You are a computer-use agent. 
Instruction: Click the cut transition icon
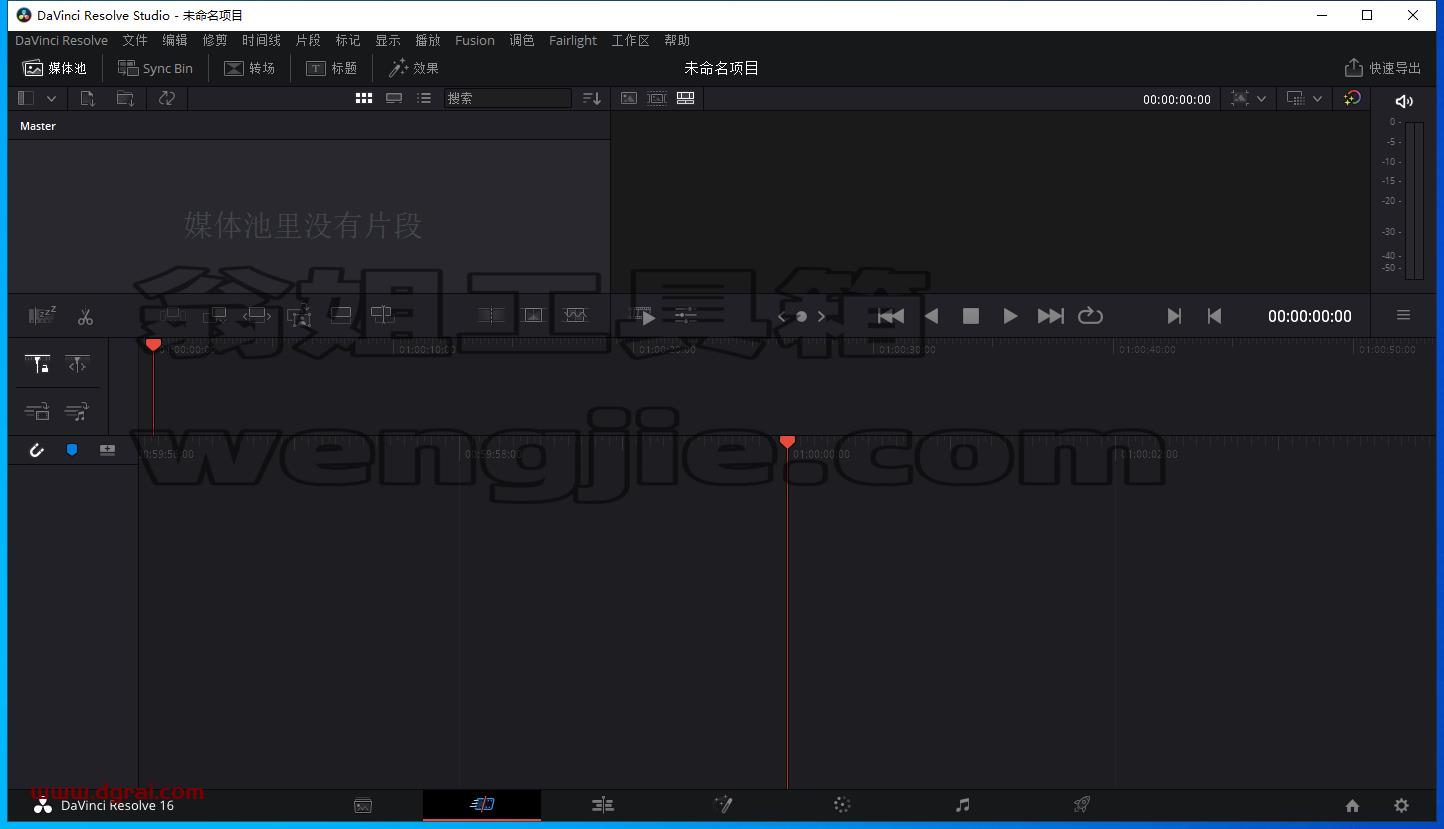pos(491,316)
